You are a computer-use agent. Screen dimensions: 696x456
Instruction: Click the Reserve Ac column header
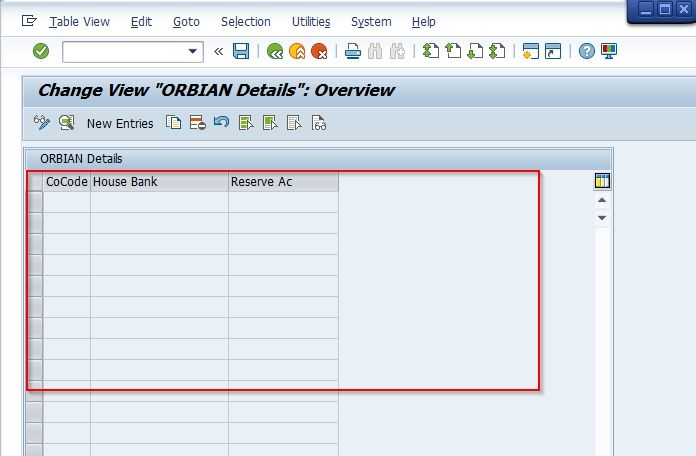point(283,182)
